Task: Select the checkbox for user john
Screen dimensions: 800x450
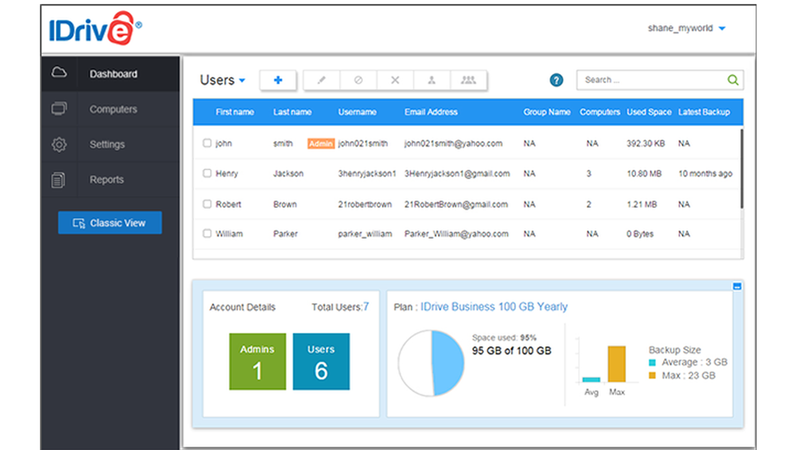Action: [207, 143]
